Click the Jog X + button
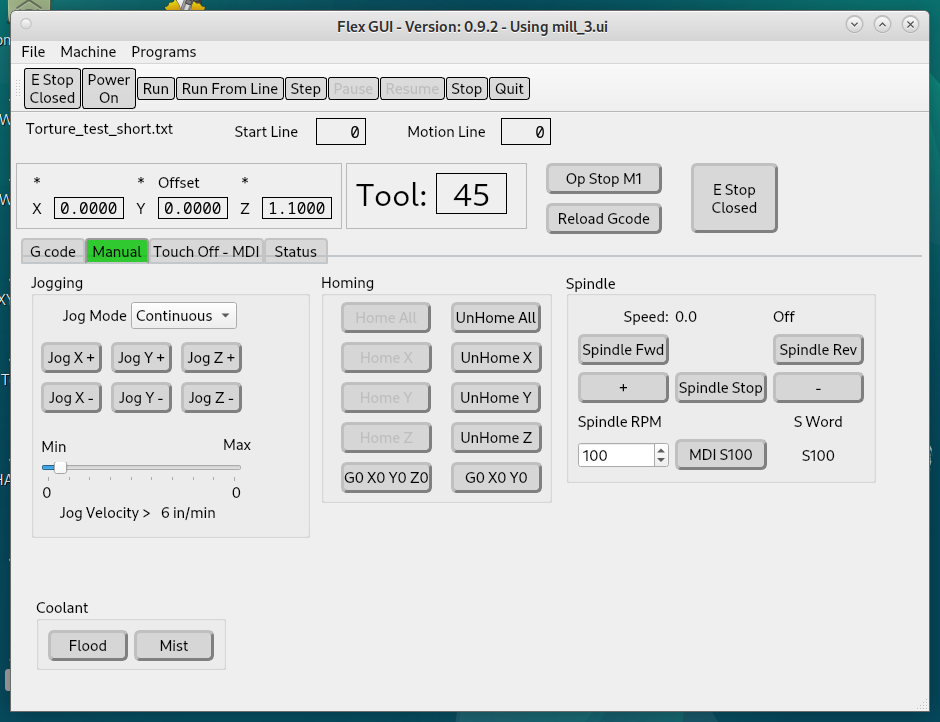Image resolution: width=940 pixels, height=722 pixels. (71, 358)
